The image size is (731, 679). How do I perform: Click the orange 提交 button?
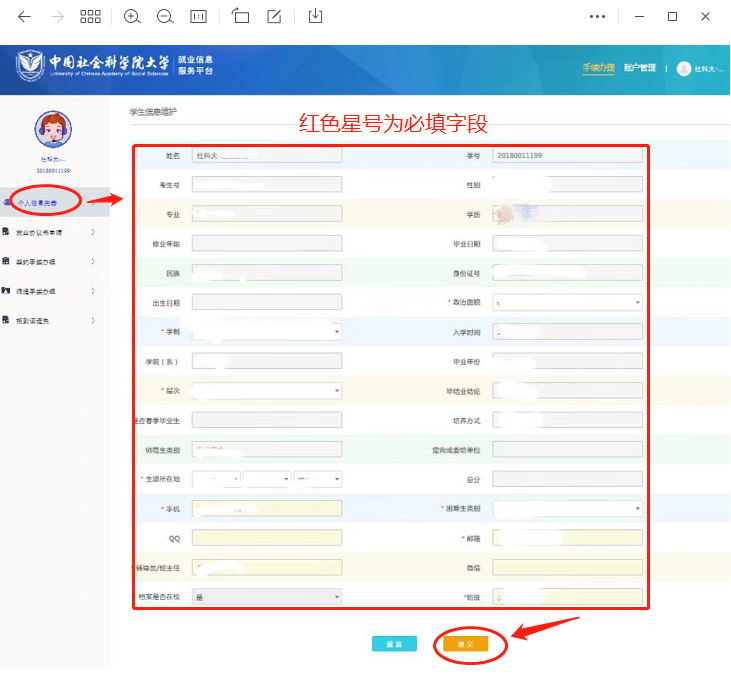click(465, 644)
